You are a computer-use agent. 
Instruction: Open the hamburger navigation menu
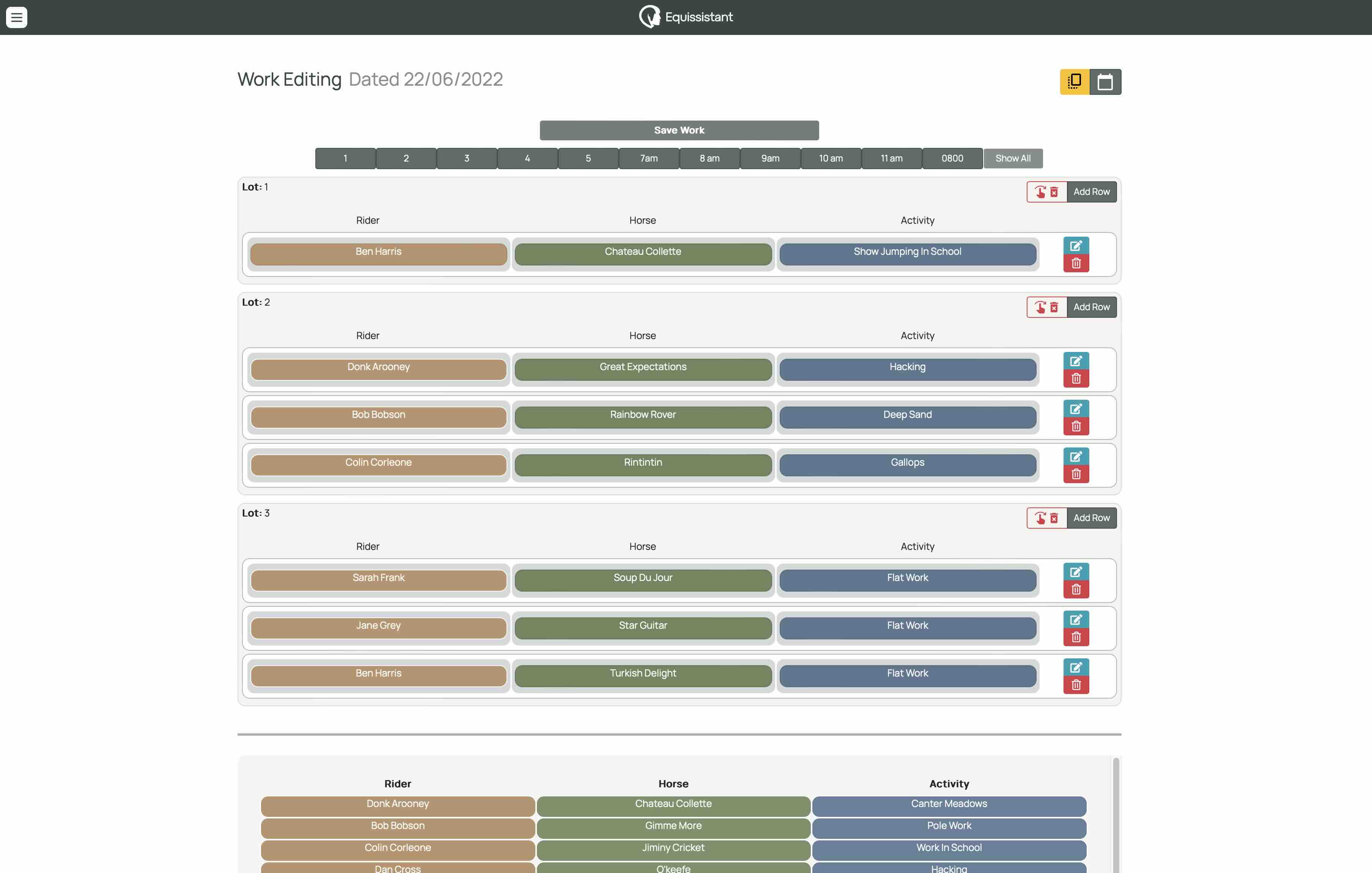coord(17,17)
